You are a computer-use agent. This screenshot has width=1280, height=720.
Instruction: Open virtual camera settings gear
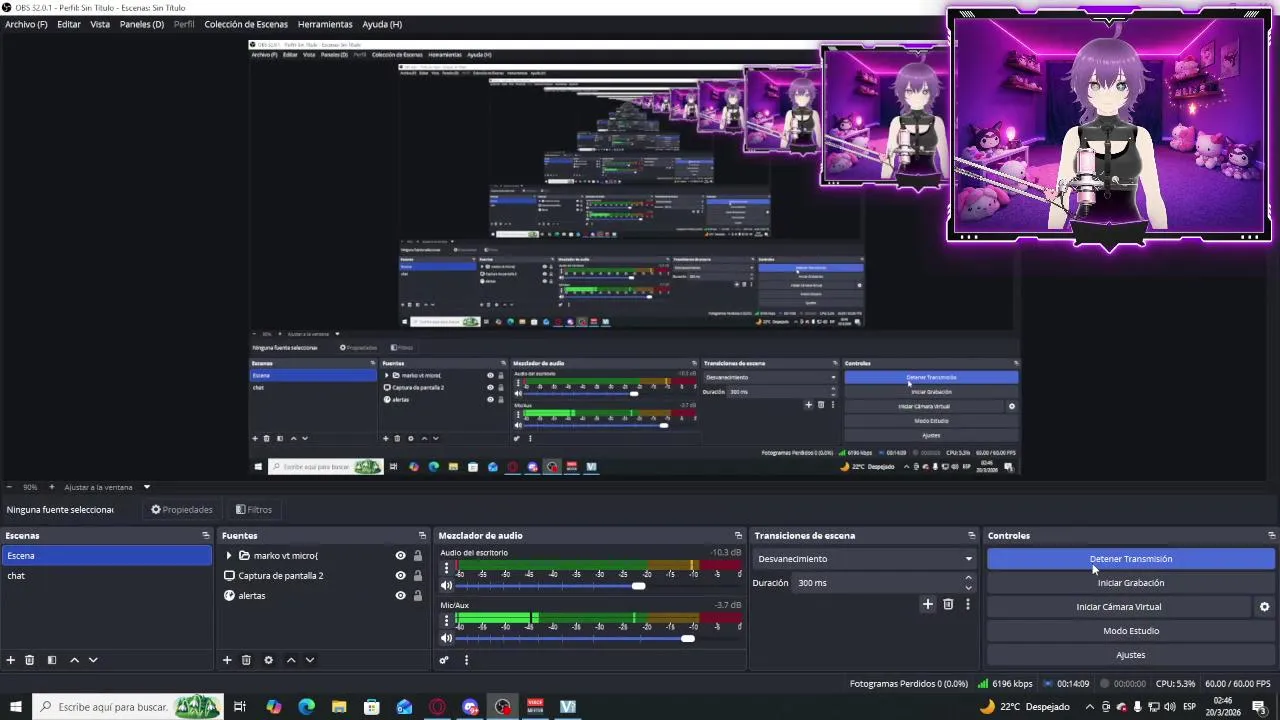1264,607
